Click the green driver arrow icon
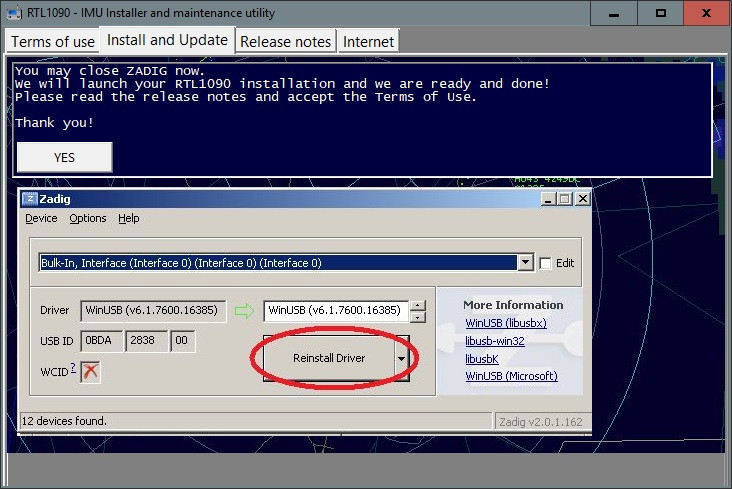 (x=244, y=311)
